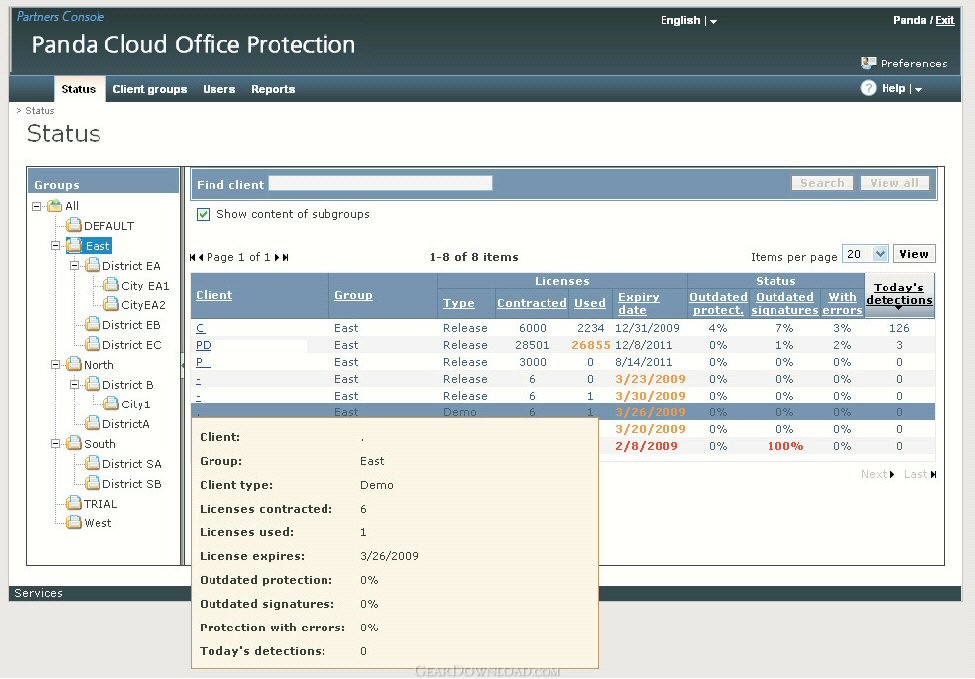Click the TRIAL group folder icon
975x679 pixels.
click(x=74, y=503)
